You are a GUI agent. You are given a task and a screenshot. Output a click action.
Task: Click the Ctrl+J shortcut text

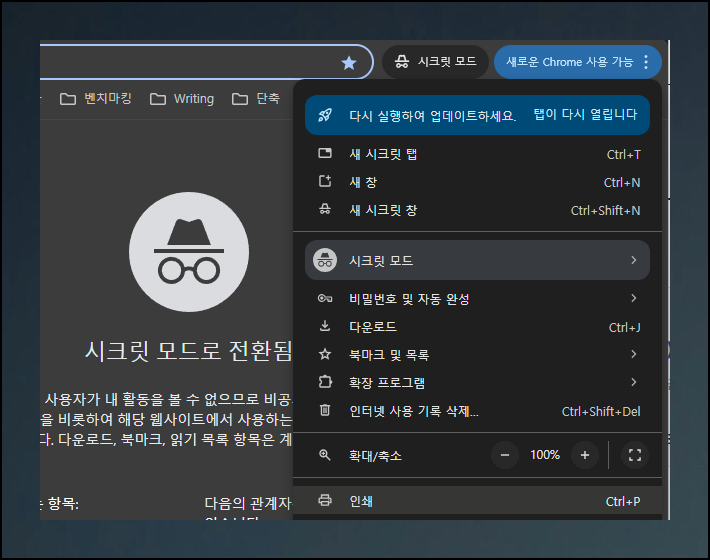(624, 327)
